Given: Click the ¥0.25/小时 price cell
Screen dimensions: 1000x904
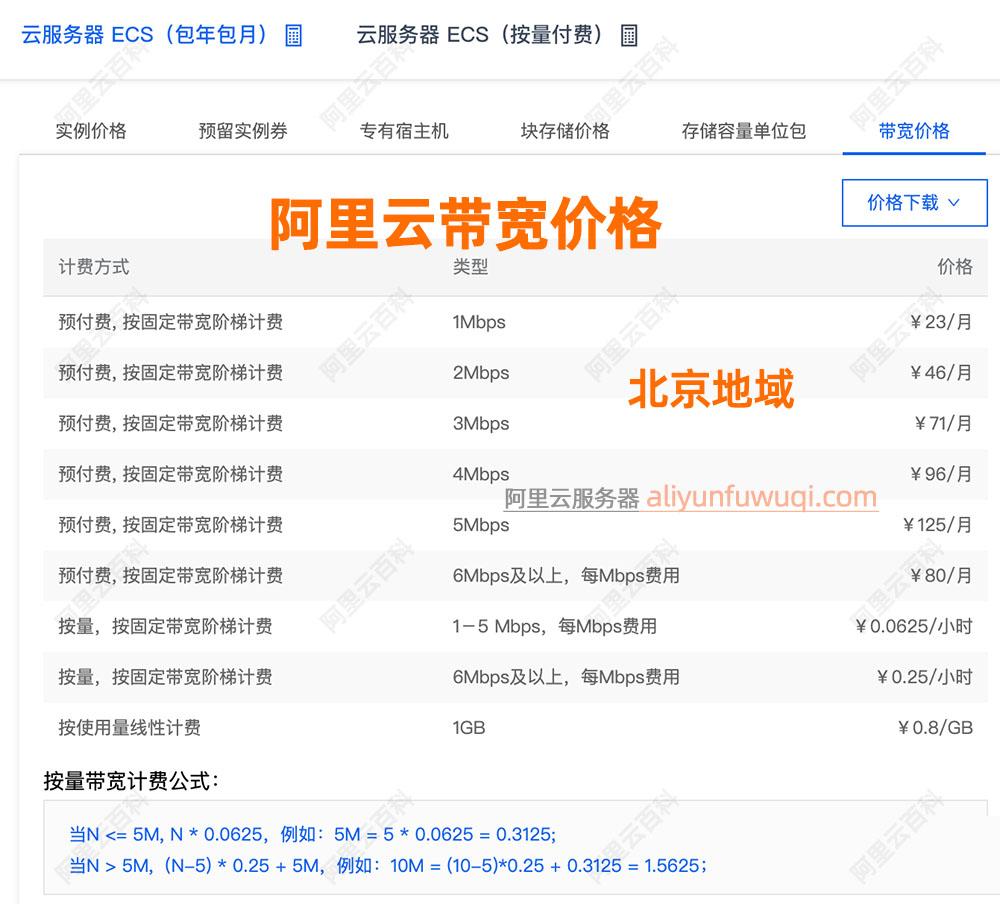Looking at the screenshot, I should coord(925,677).
